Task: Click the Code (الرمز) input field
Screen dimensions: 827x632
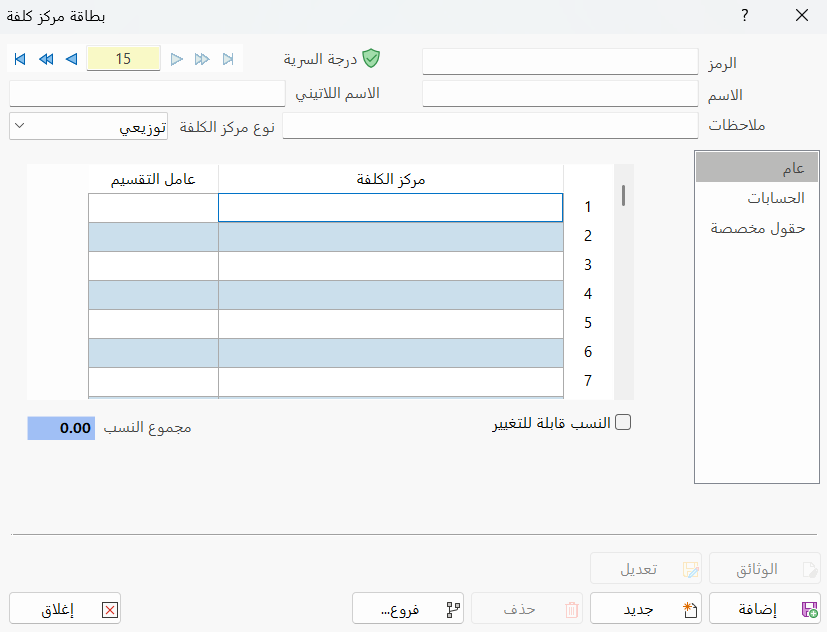Action: coord(560,62)
